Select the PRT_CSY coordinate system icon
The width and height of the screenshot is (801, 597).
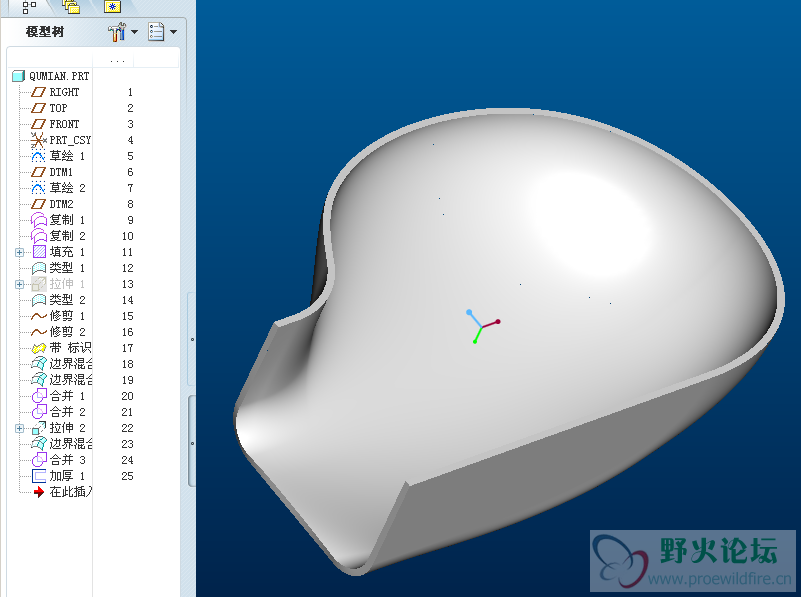(x=38, y=140)
